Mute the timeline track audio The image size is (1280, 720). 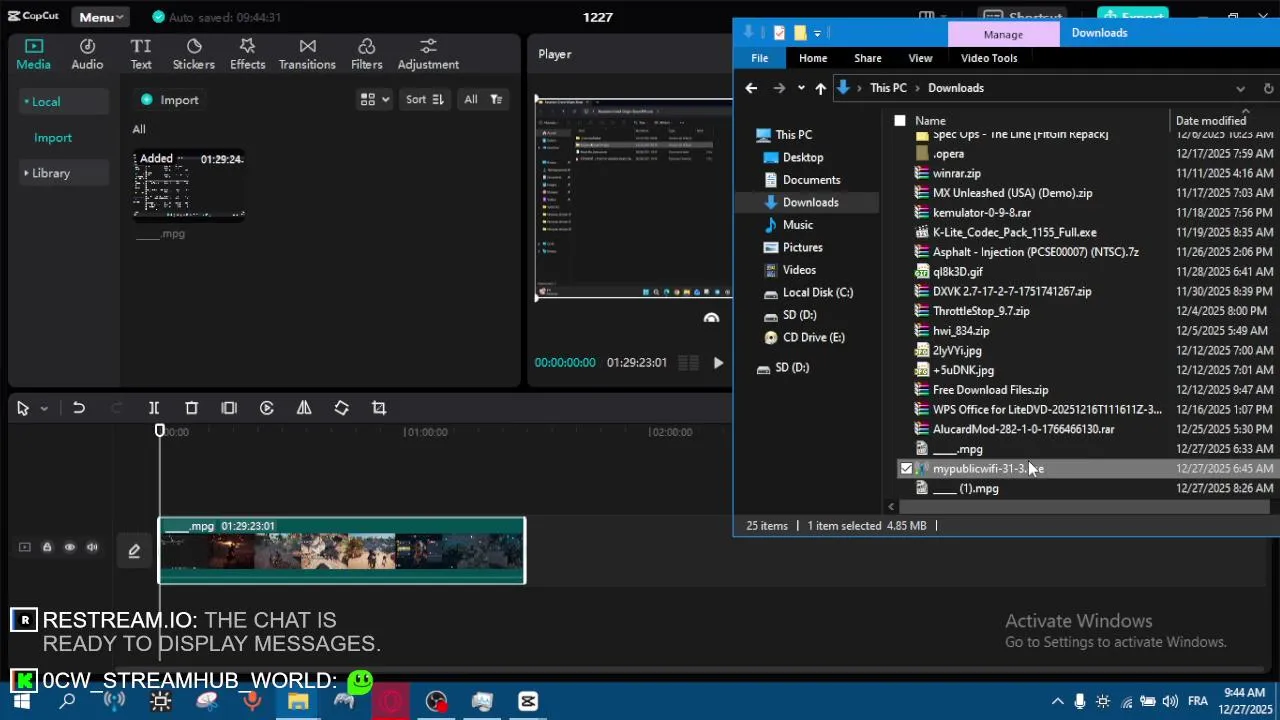coord(92,547)
